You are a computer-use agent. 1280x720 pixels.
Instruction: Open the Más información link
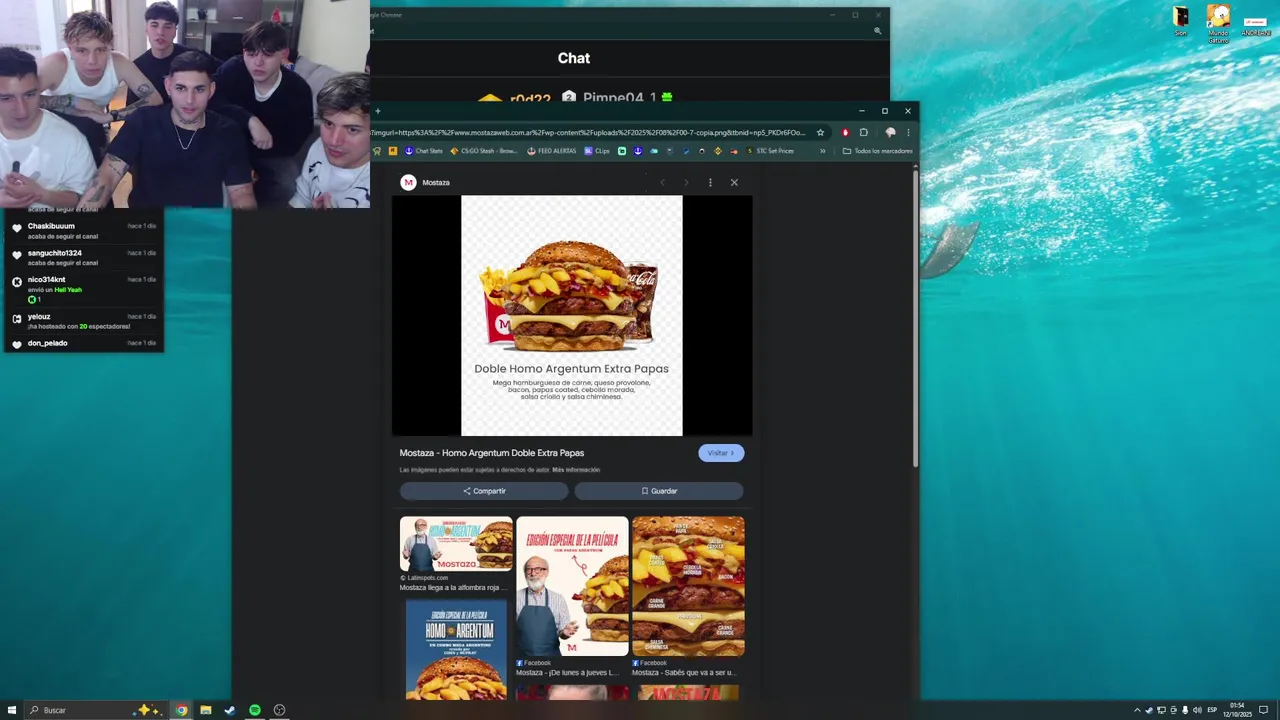tap(576, 470)
